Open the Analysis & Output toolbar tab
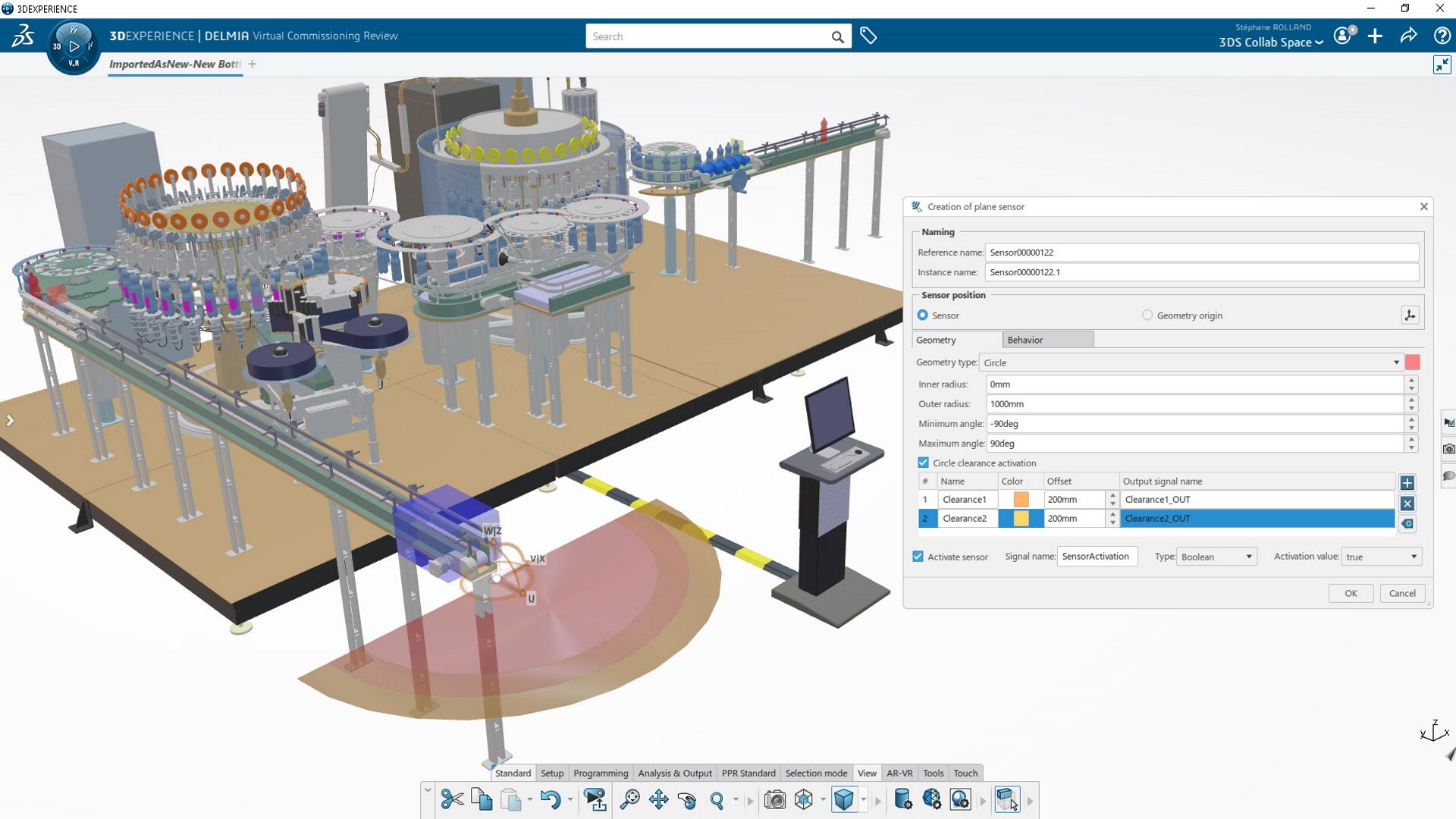 point(674,773)
